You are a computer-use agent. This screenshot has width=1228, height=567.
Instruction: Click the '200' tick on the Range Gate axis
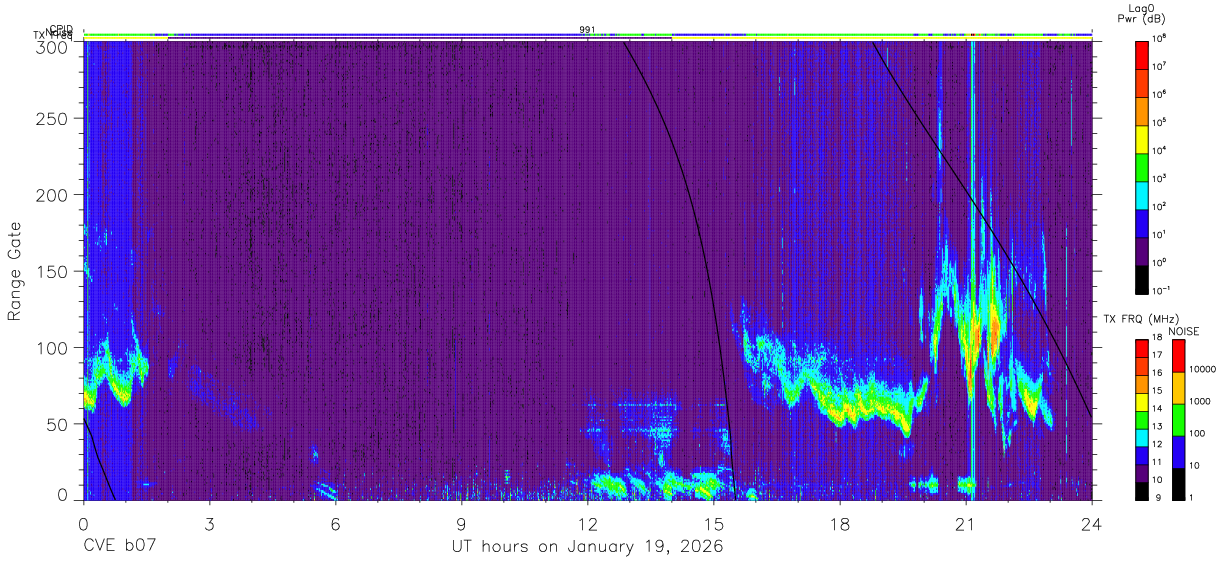[x=53, y=195]
